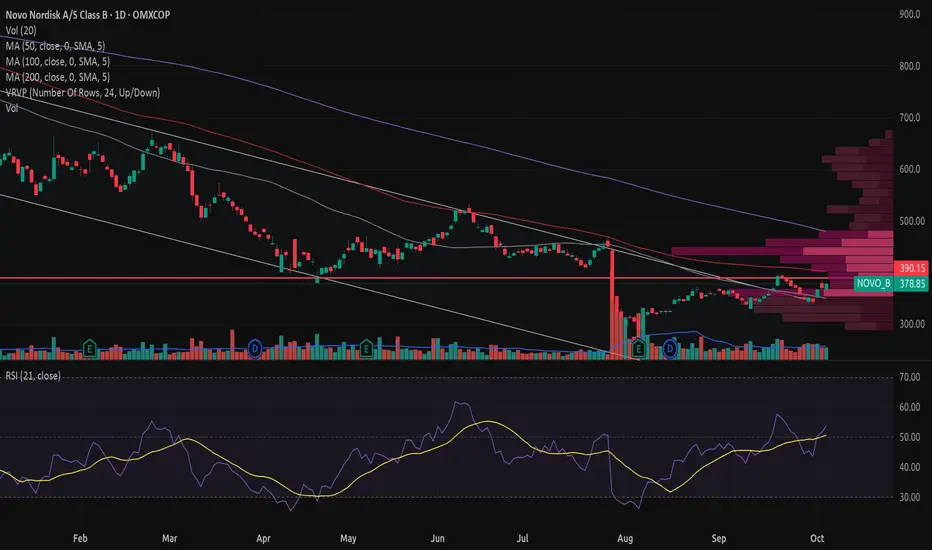This screenshot has width=932, height=550.
Task: Click the Jun time axis label
Action: click(437, 538)
